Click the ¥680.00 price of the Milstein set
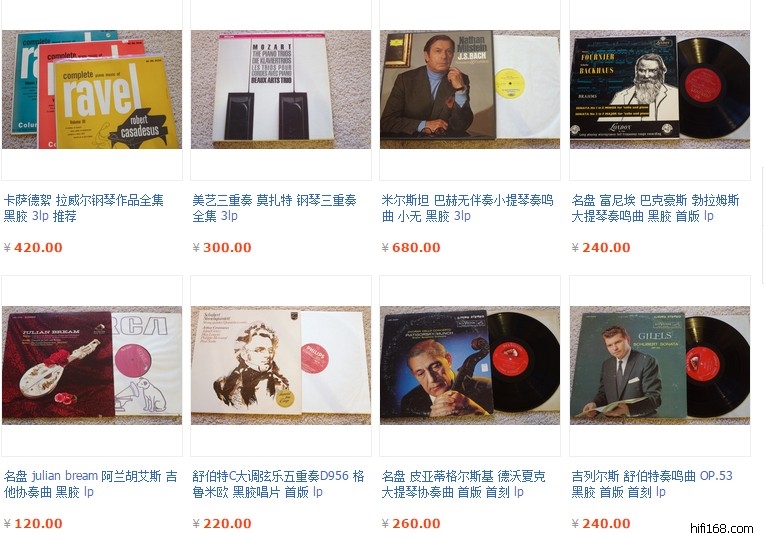 click(411, 248)
